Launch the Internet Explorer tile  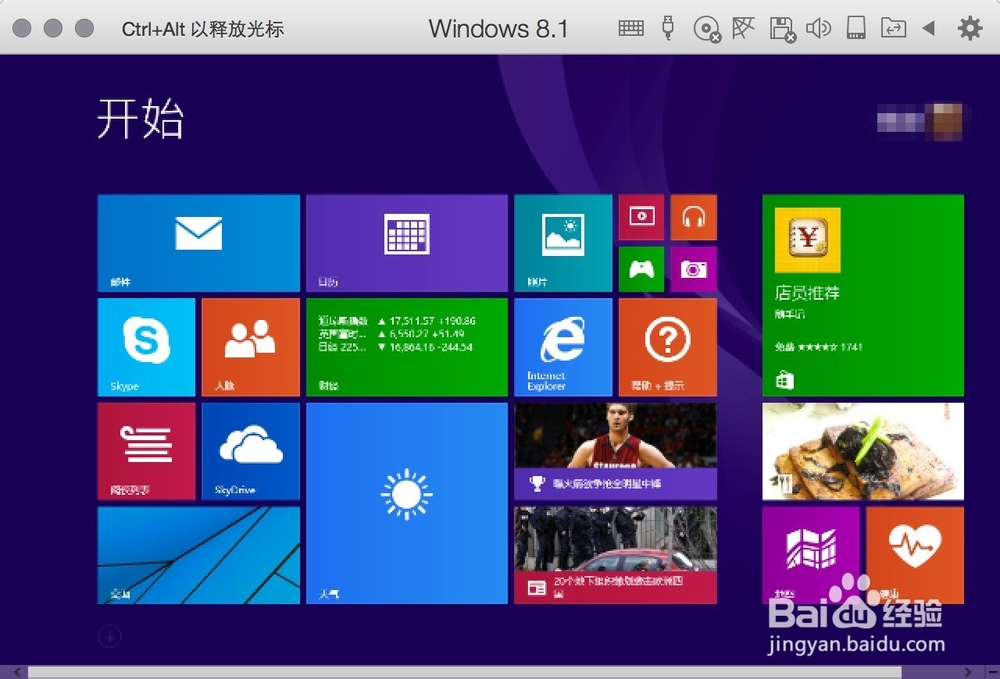coord(563,345)
